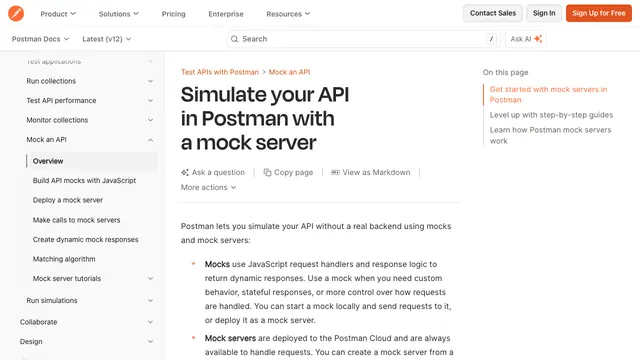Open the Matching algorithm page
This screenshot has height=360, width=640.
click(x=64, y=259)
